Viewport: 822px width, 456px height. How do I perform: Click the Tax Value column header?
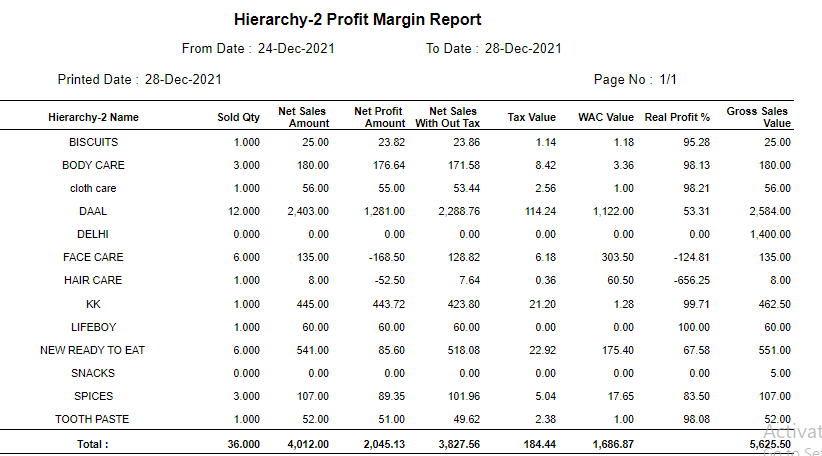pos(531,118)
